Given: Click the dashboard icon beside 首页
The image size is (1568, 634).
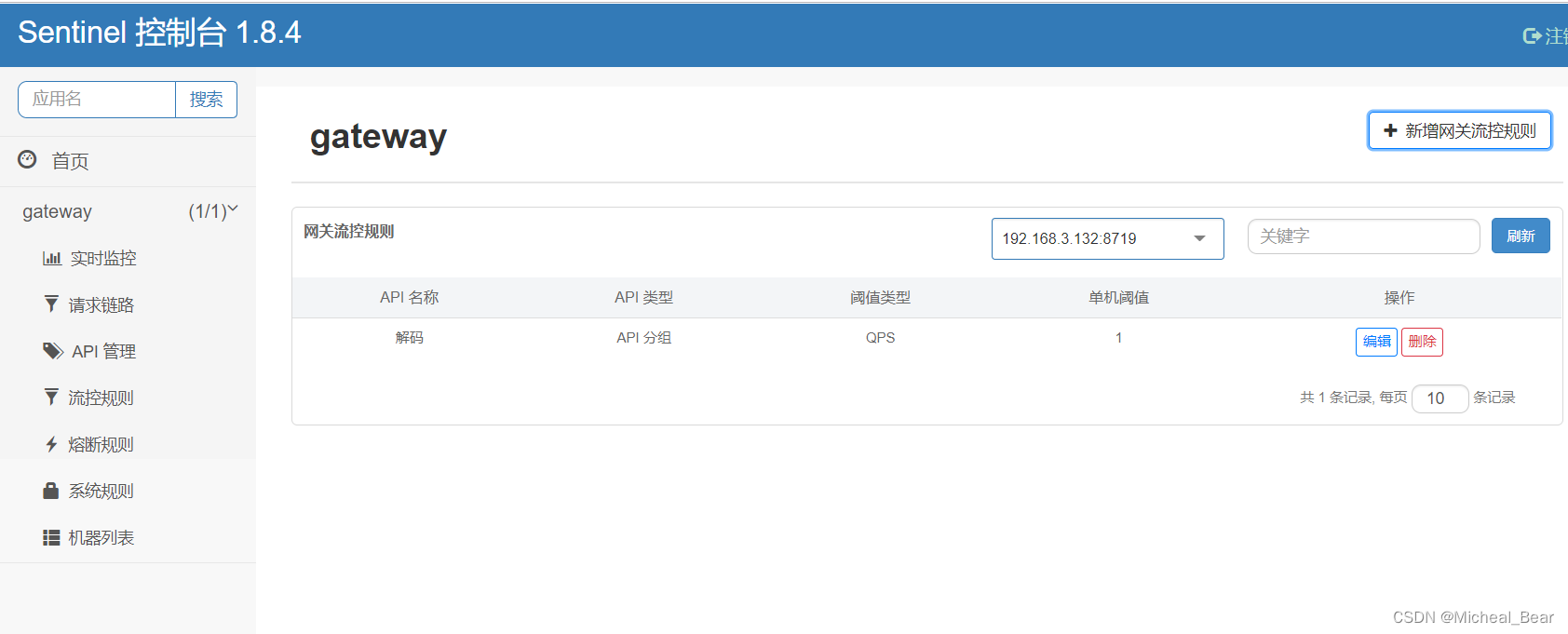Looking at the screenshot, I should point(27,160).
